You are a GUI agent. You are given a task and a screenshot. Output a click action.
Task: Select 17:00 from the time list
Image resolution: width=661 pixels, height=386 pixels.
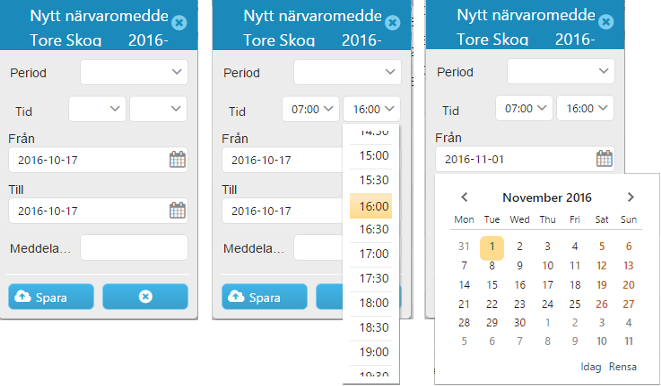point(371,254)
